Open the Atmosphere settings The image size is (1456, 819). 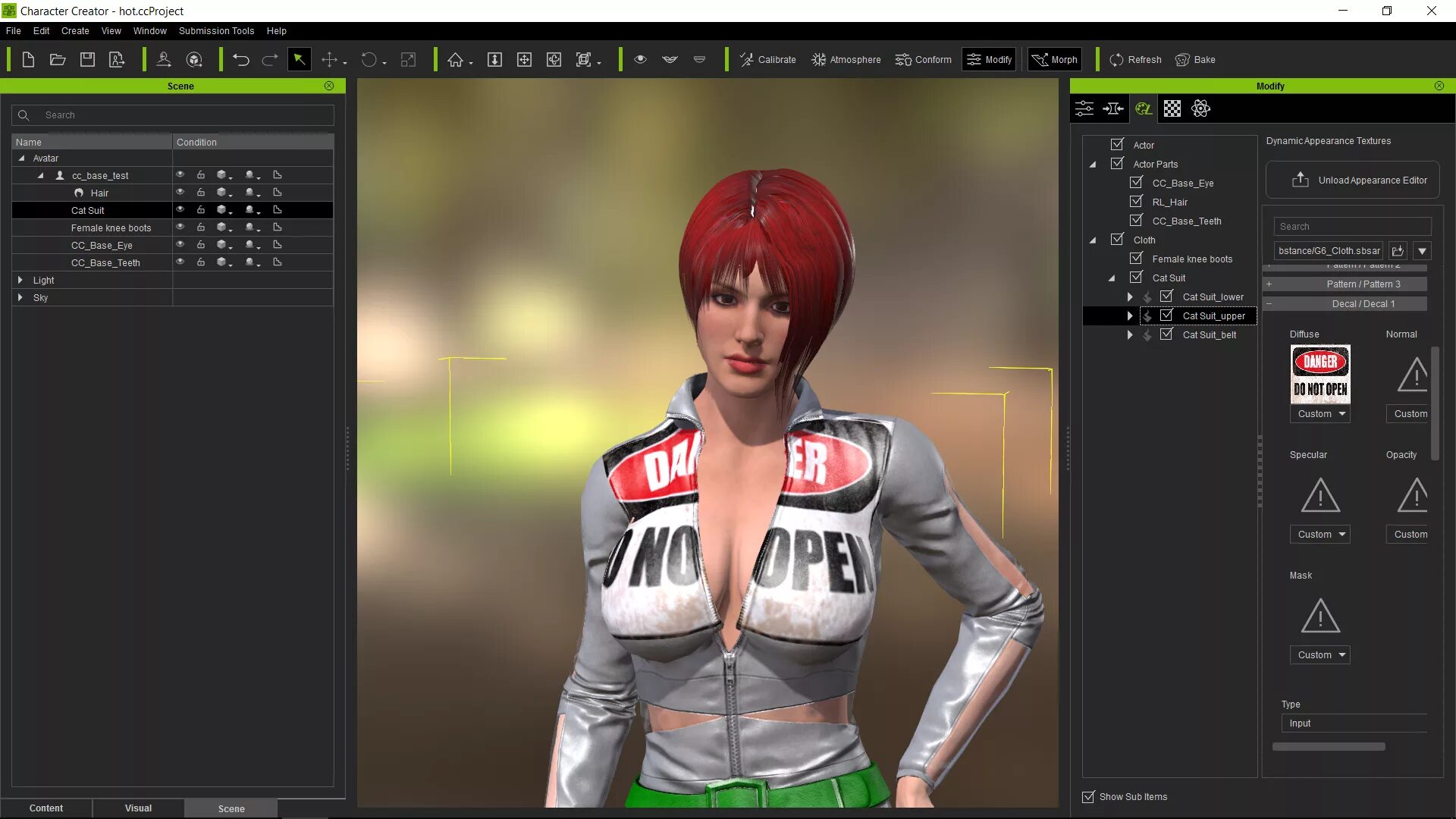846,60
